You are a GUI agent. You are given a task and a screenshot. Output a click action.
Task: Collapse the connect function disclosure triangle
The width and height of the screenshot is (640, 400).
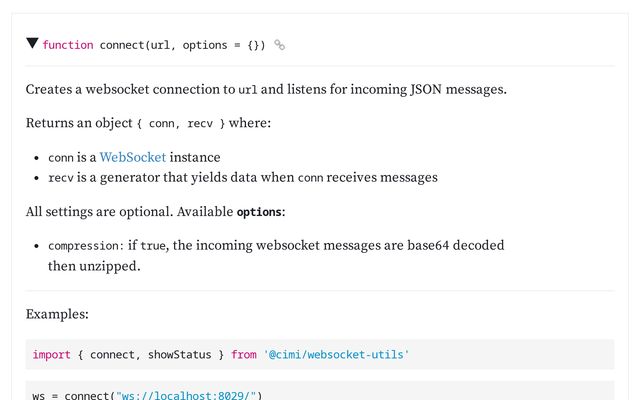(x=32, y=43)
